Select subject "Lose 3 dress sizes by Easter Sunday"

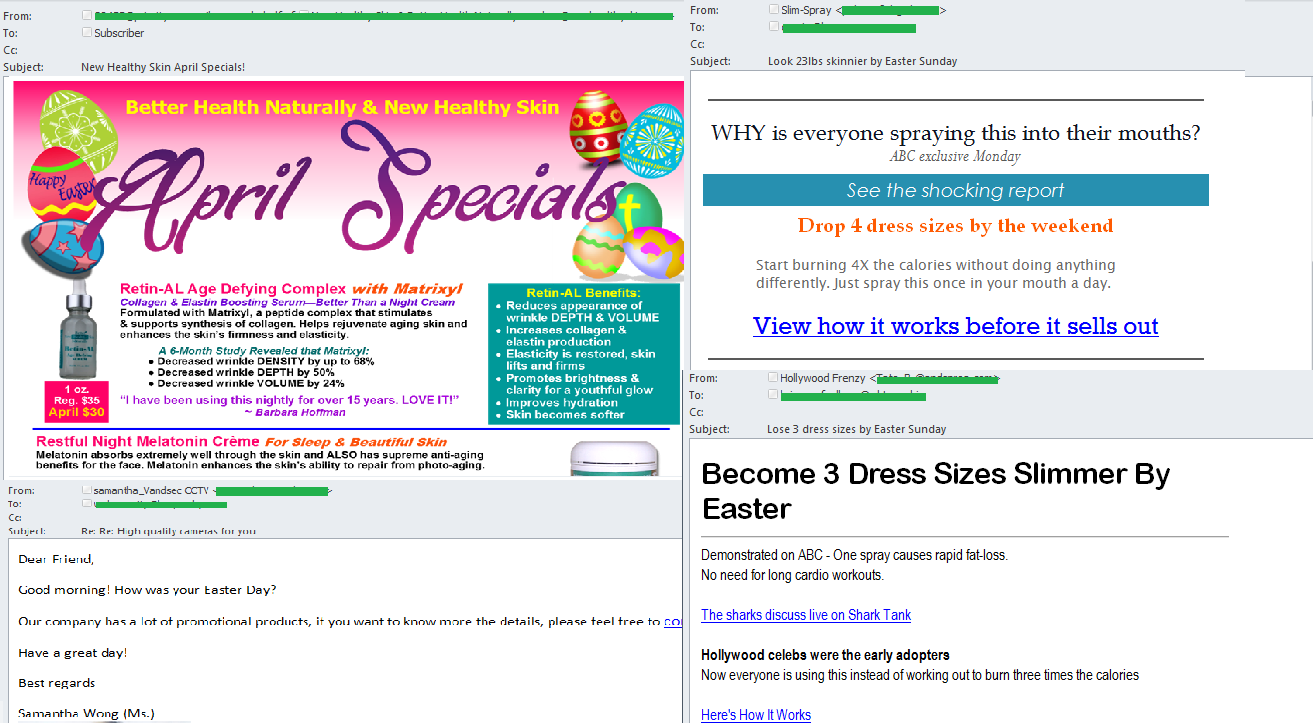click(x=857, y=429)
